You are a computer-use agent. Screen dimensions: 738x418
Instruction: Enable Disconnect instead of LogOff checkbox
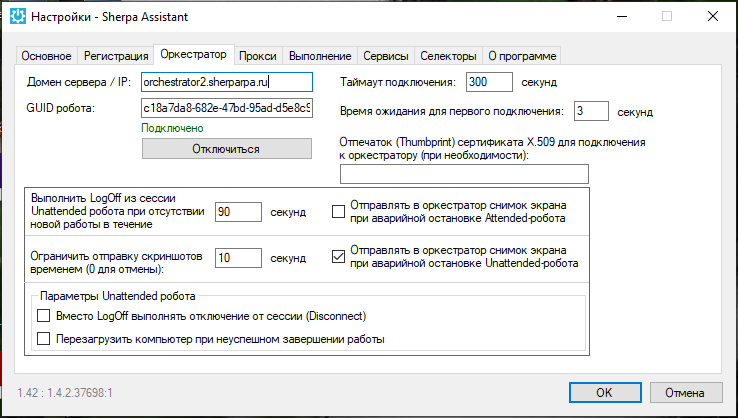point(43,316)
